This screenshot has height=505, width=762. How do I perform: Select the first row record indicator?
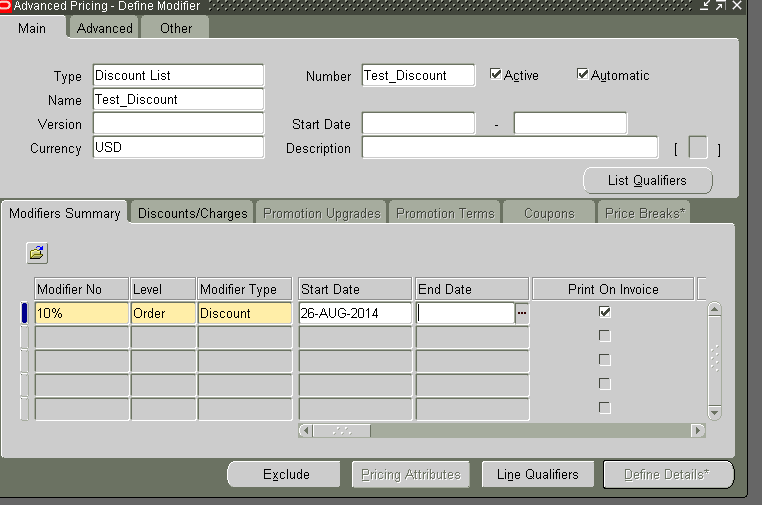24,313
